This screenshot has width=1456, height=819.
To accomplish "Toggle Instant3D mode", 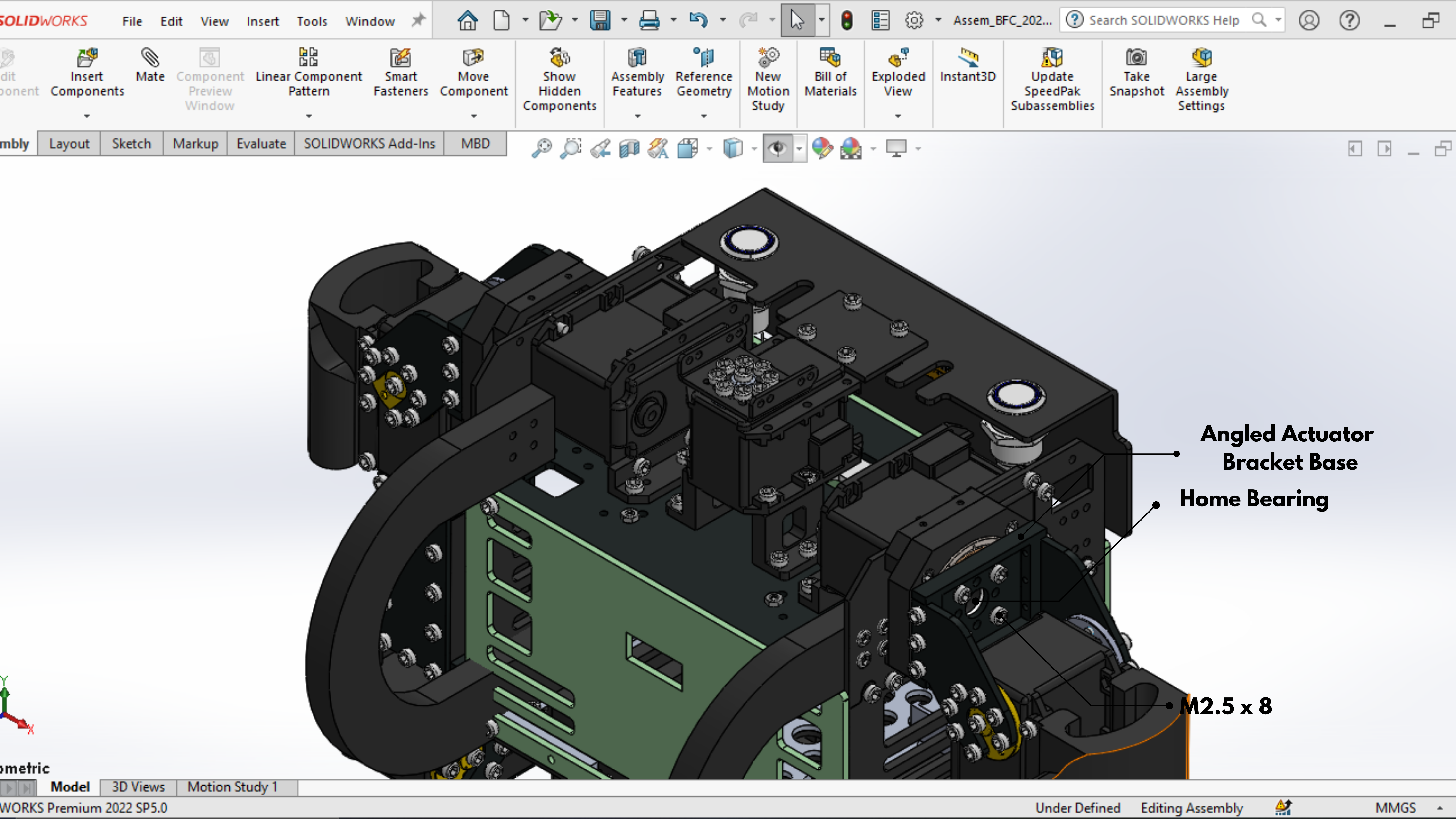I will click(968, 65).
